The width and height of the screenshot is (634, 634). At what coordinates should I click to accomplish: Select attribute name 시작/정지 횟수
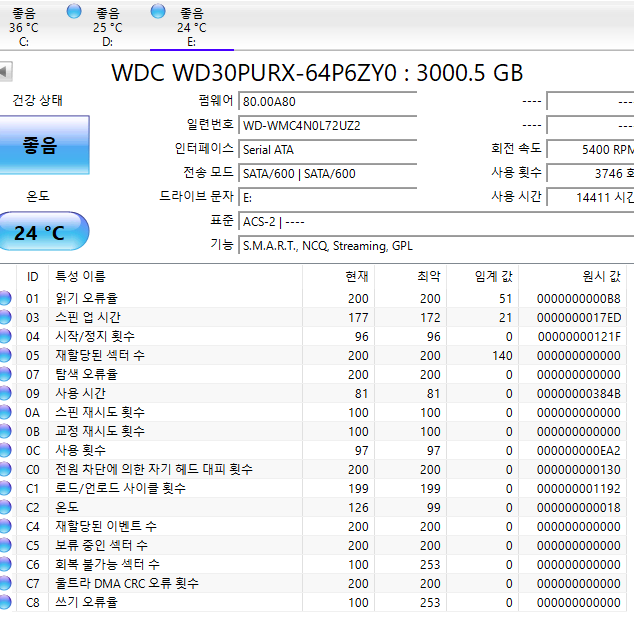[95, 336]
